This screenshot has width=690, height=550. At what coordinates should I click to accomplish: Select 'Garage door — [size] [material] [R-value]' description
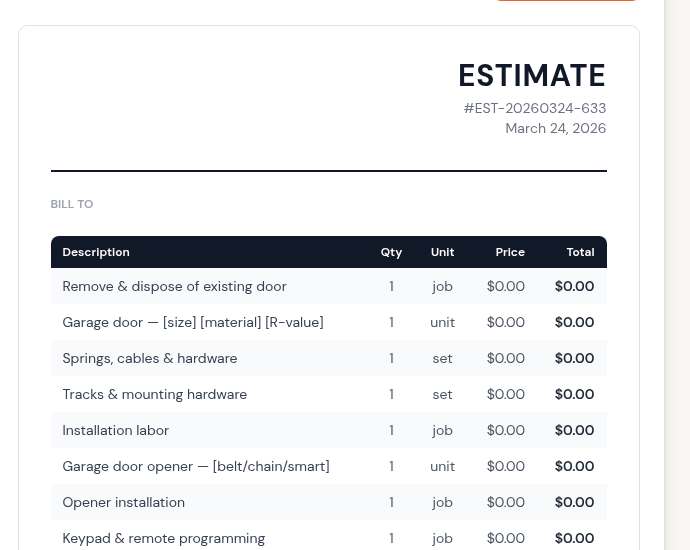pyautogui.click(x=193, y=323)
